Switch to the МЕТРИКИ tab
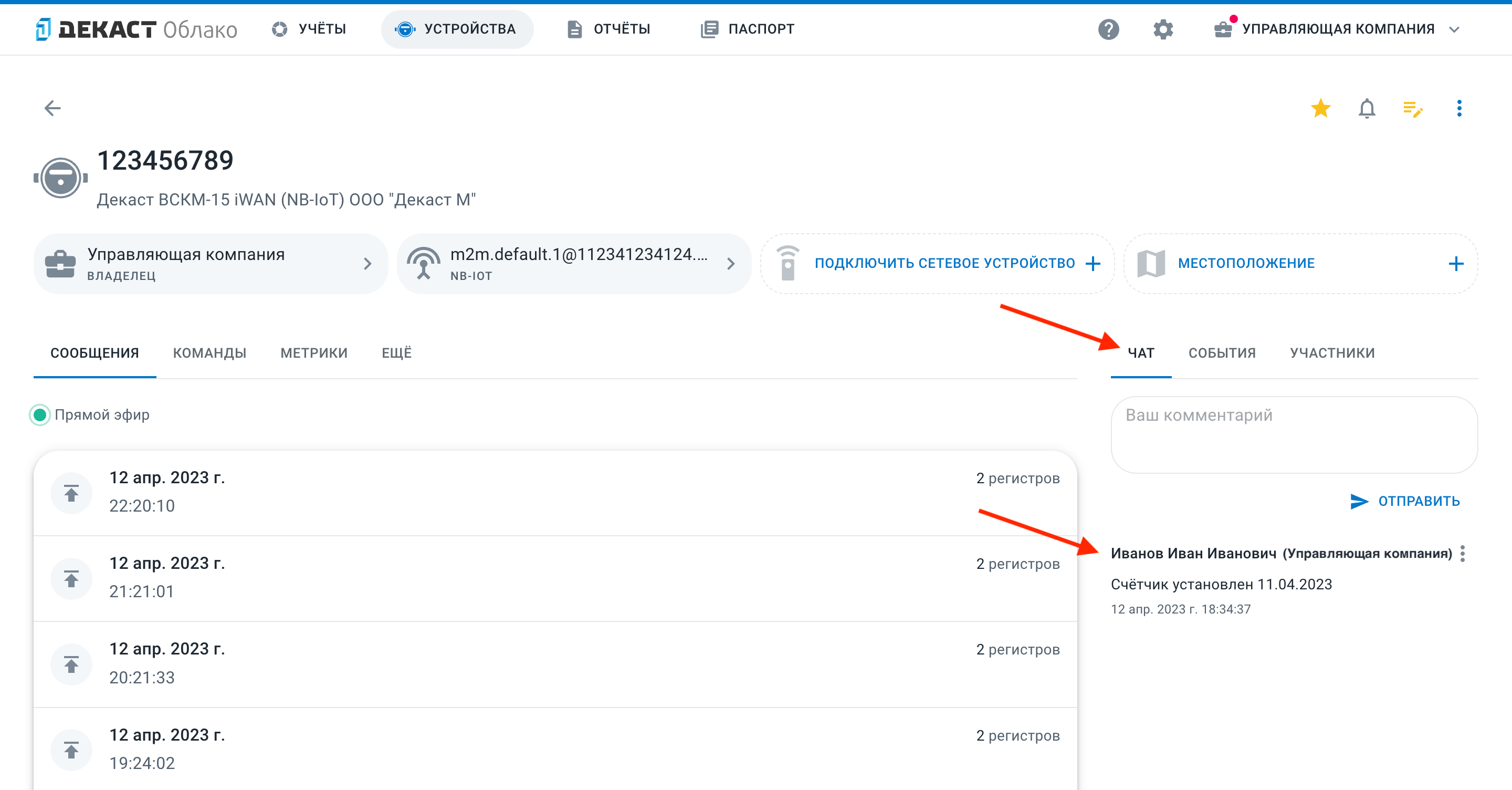Screen dimensions: 1512x790 tap(314, 353)
